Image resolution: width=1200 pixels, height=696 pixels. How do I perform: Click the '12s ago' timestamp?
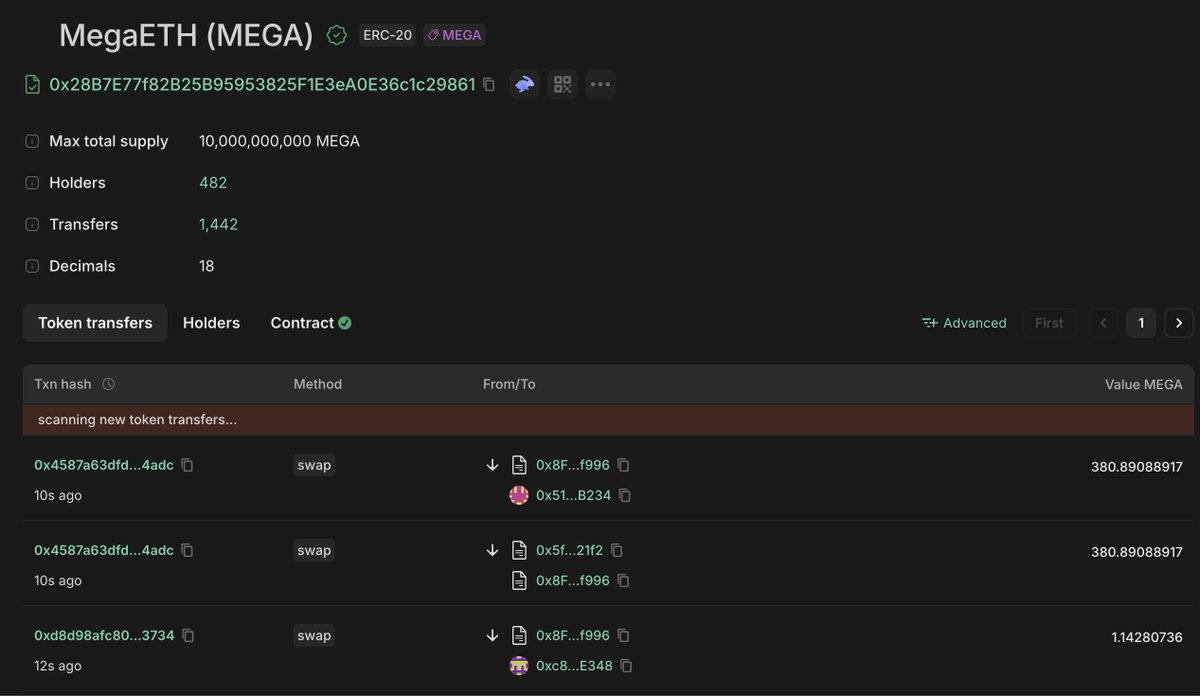[58, 666]
